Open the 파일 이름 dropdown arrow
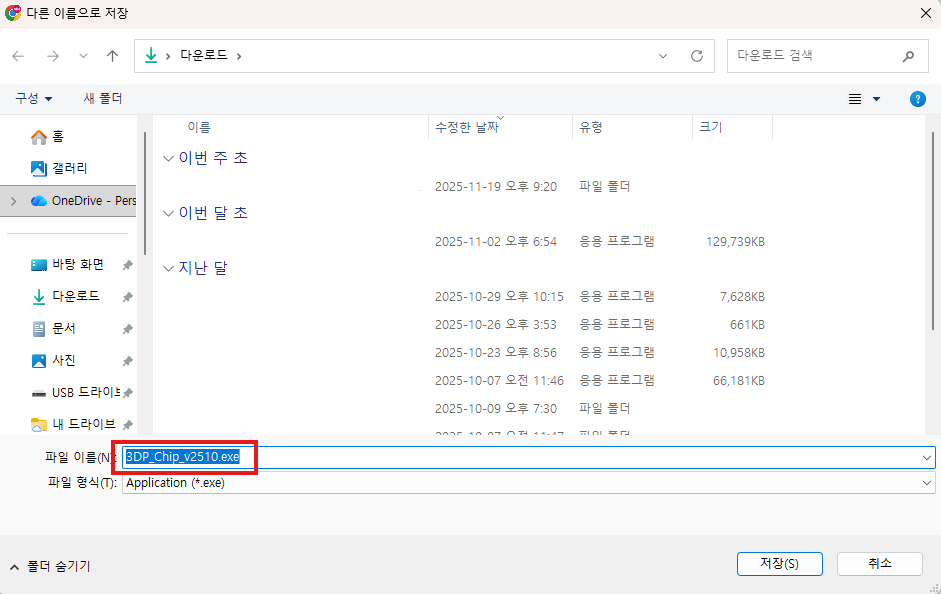Viewport: 941px width, 594px height. (x=927, y=458)
